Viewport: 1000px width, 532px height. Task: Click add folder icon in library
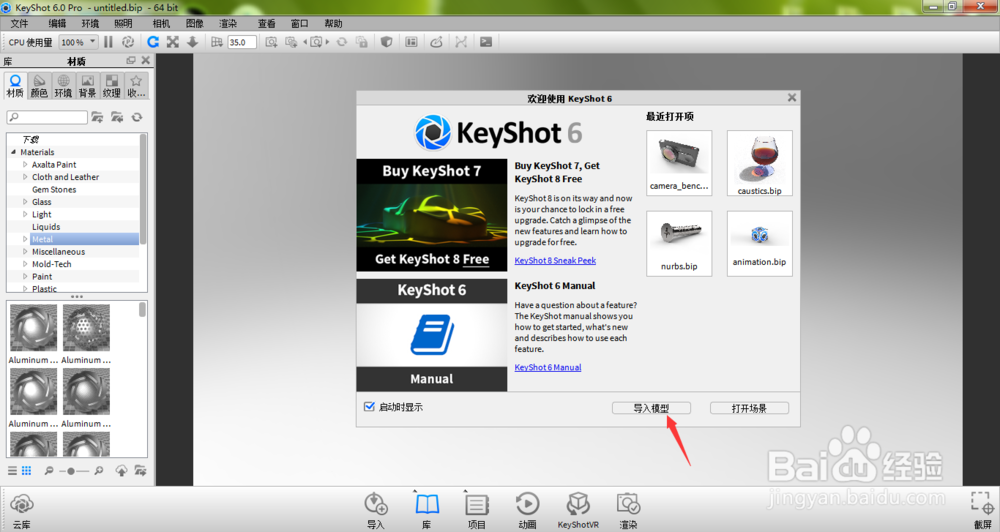click(97, 117)
